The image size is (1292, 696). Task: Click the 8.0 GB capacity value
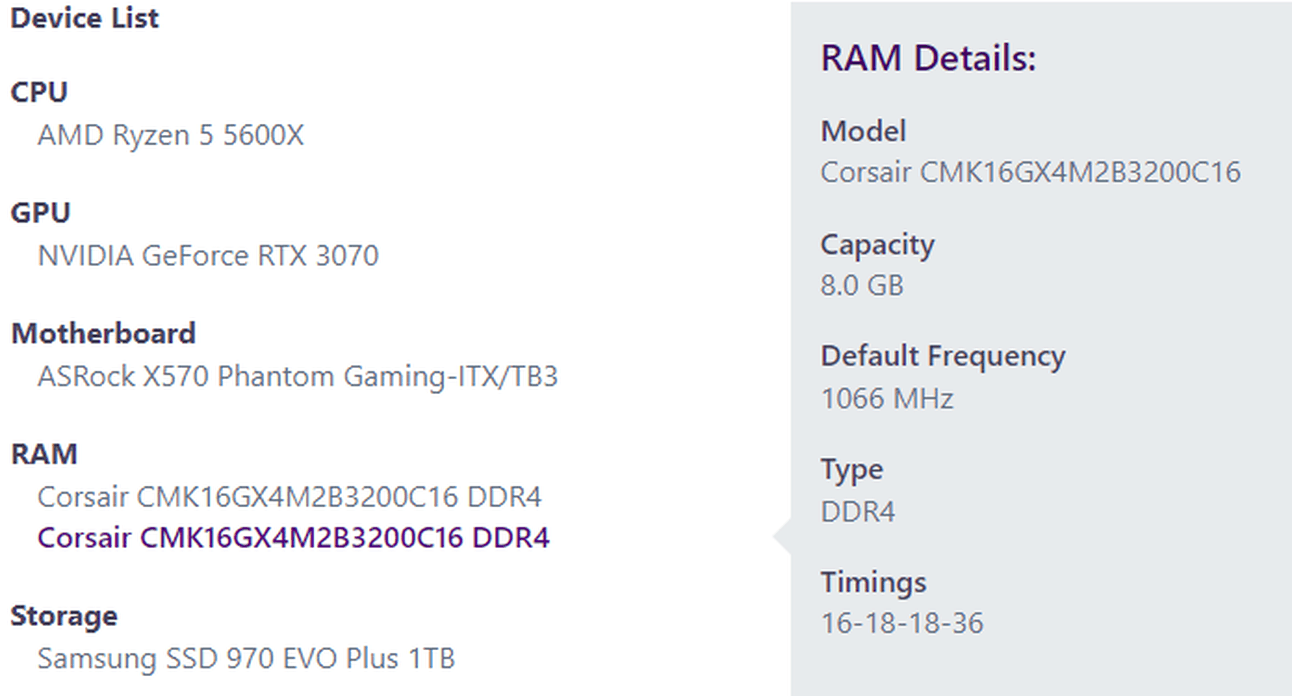tap(862, 285)
